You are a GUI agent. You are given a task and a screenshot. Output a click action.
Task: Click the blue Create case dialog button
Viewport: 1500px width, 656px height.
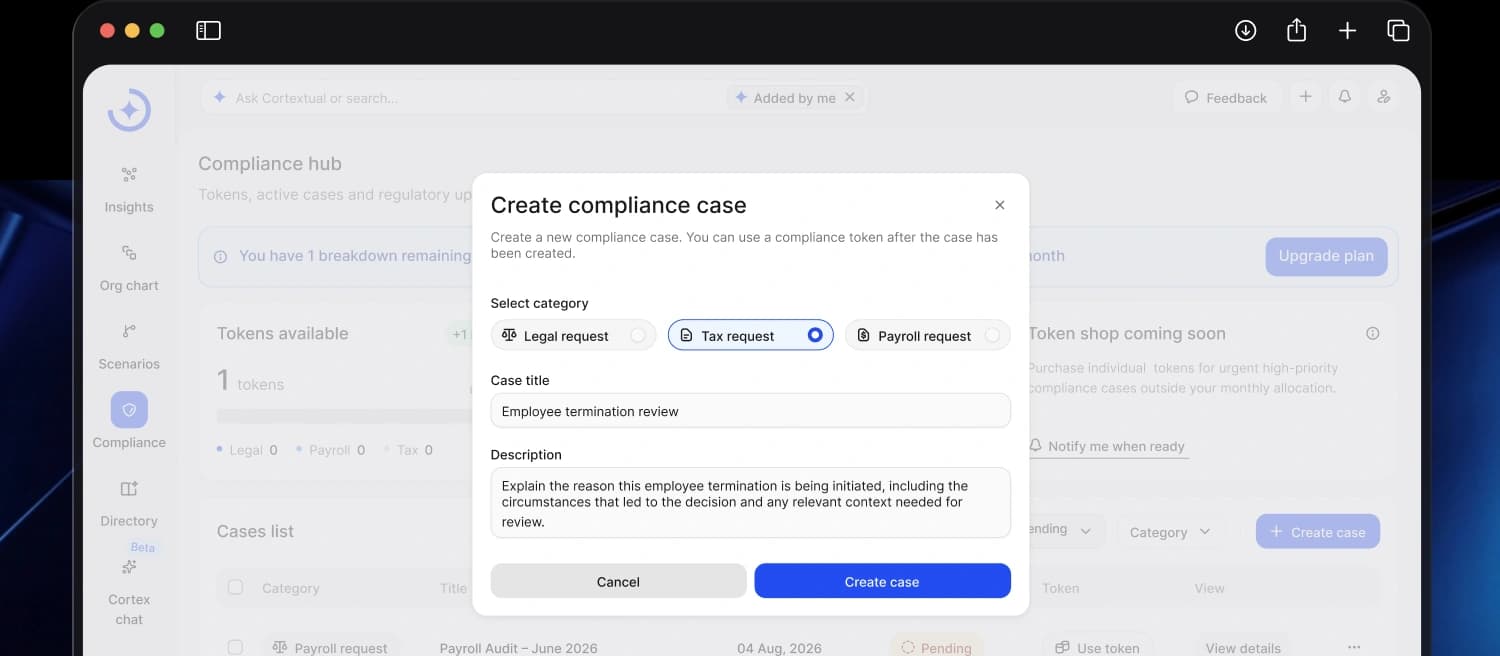tap(882, 581)
